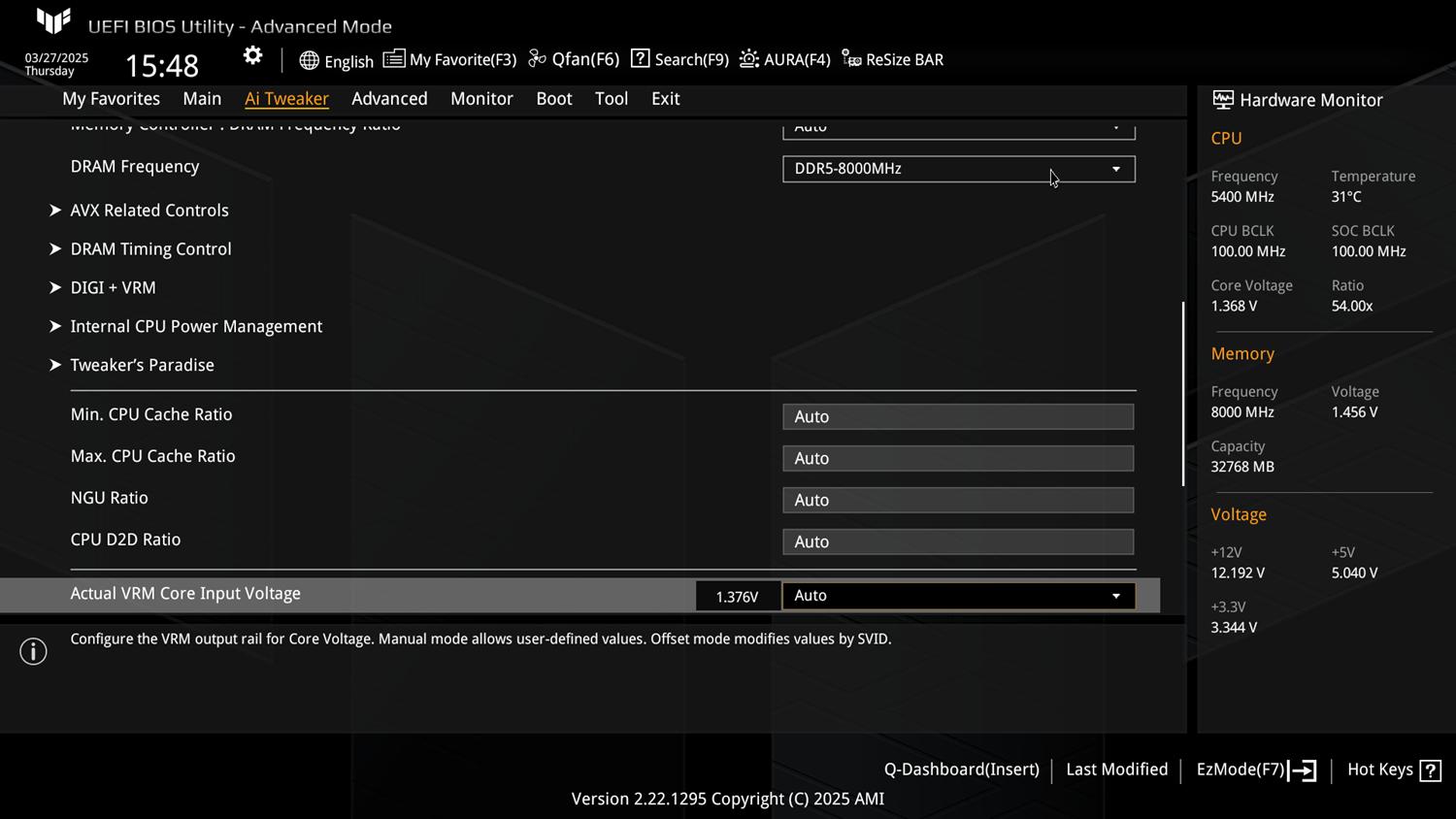Image resolution: width=1456 pixels, height=819 pixels.
Task: Open Qfan fan control icon
Action: (x=537, y=59)
